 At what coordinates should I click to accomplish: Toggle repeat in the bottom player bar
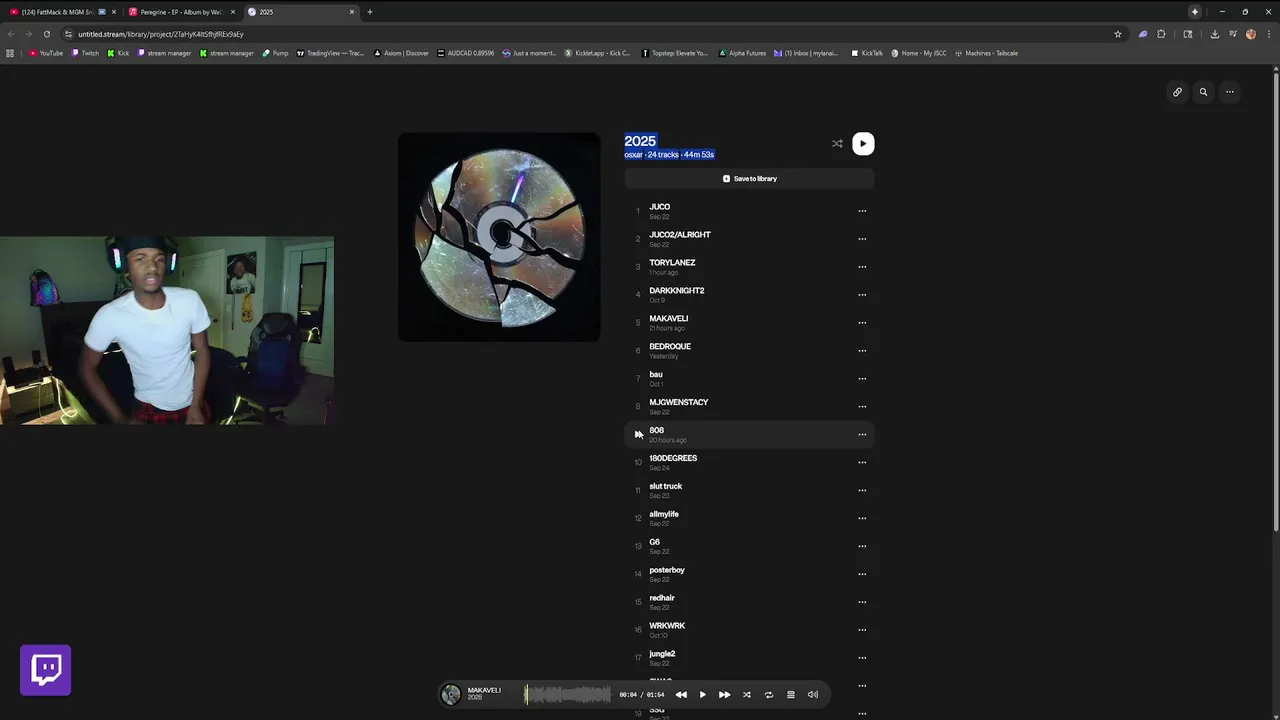768,695
